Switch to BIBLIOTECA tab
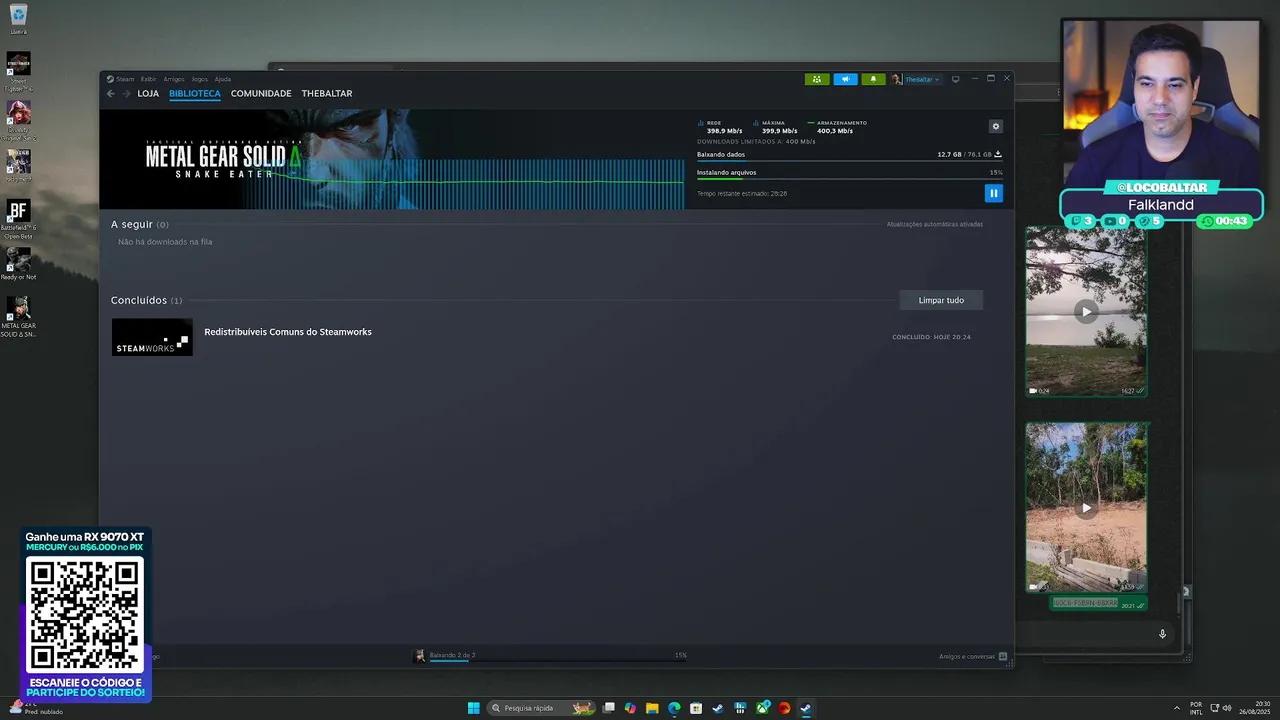This screenshot has width=1280, height=720. pyautogui.click(x=195, y=94)
